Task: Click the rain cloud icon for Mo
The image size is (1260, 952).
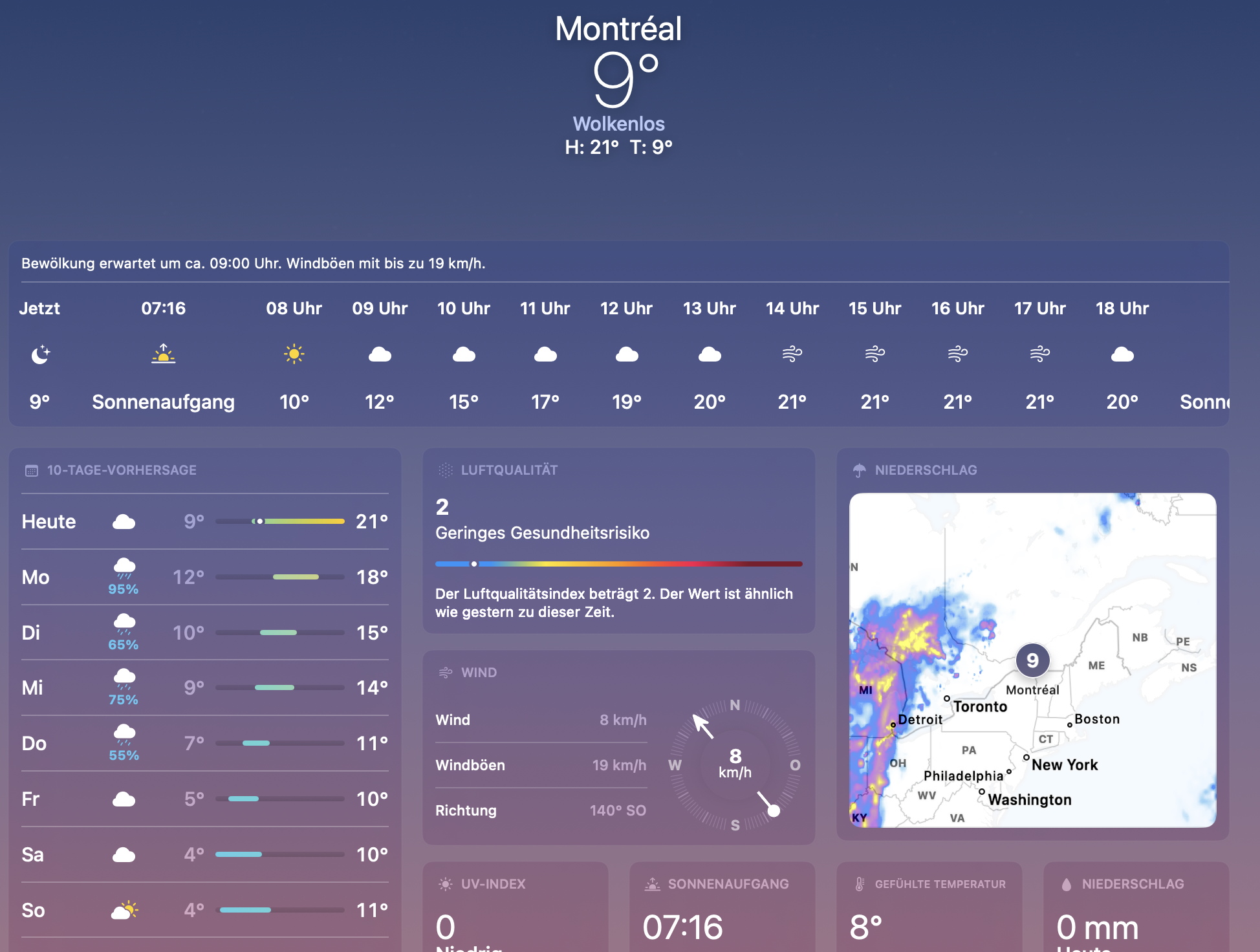Action: 124,568
